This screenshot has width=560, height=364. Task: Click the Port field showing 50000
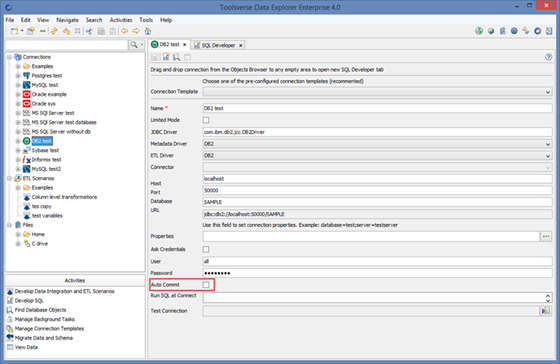click(378, 190)
